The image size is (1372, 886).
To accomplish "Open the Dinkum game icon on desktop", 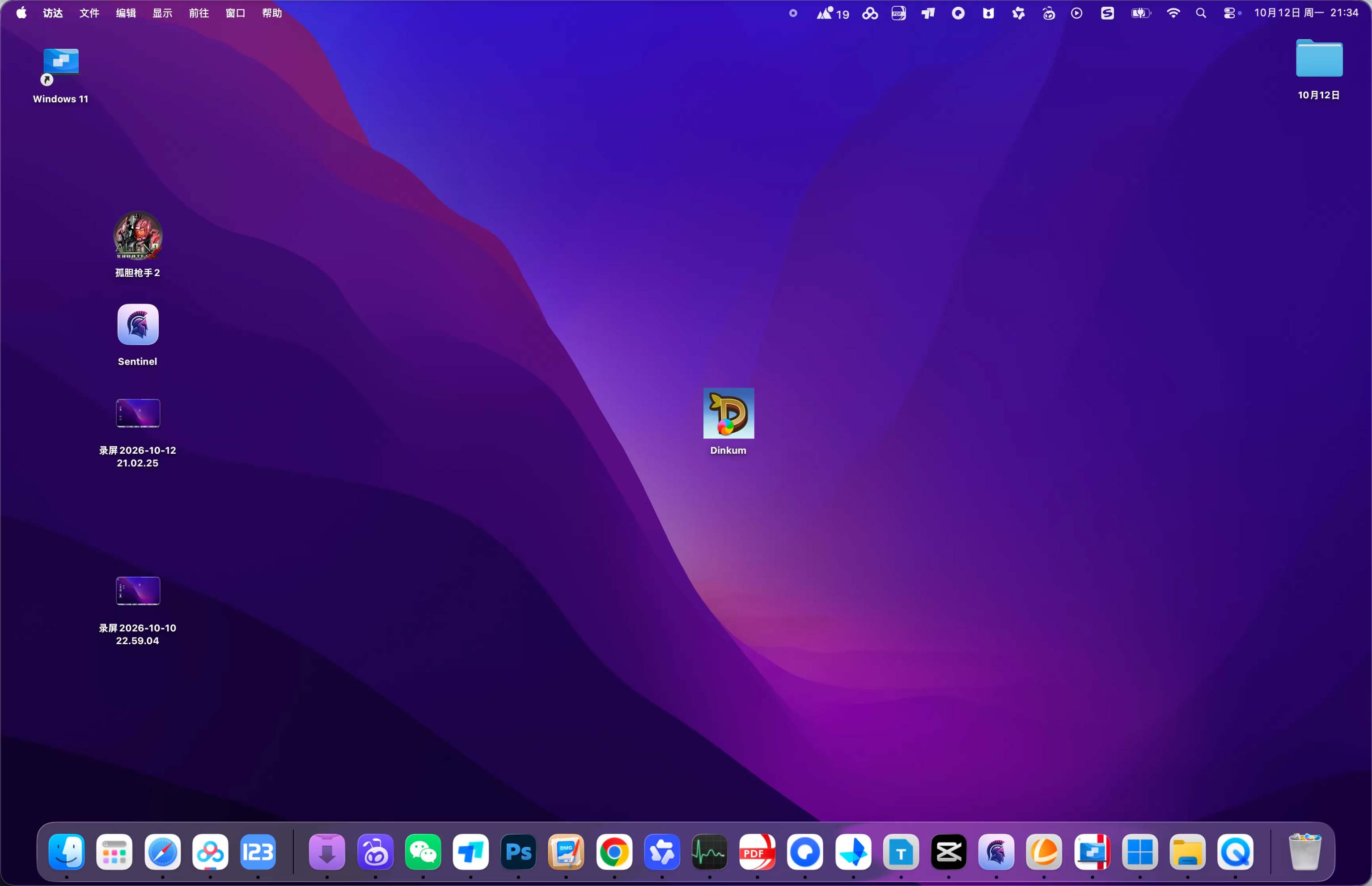I will 728,413.
